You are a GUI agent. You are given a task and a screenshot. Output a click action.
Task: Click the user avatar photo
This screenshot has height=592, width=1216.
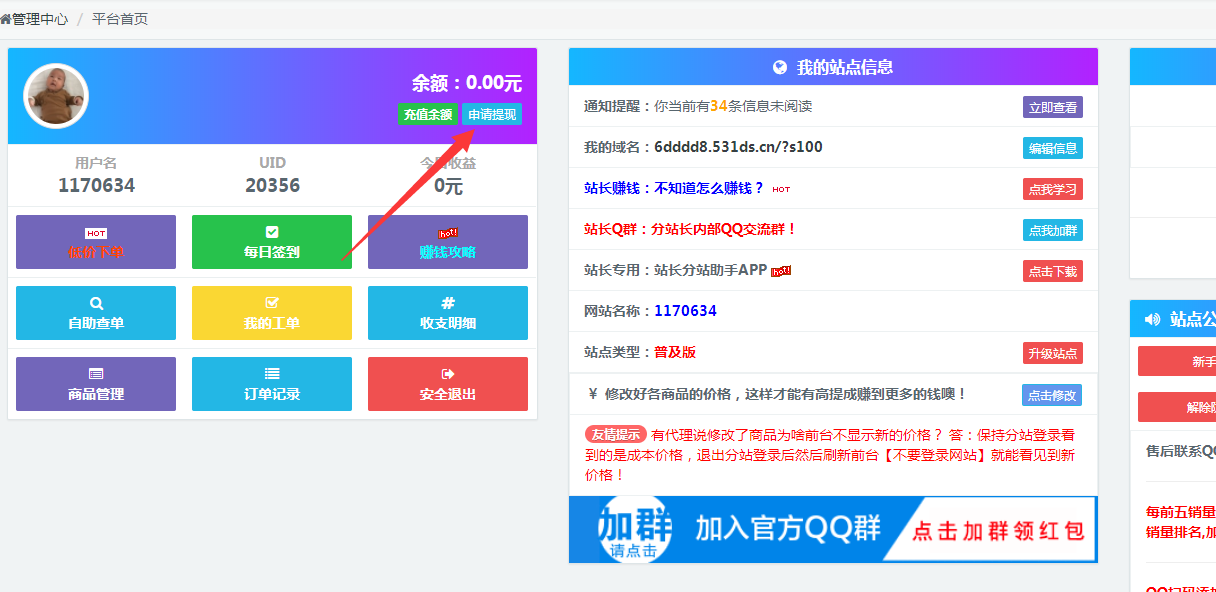55,96
